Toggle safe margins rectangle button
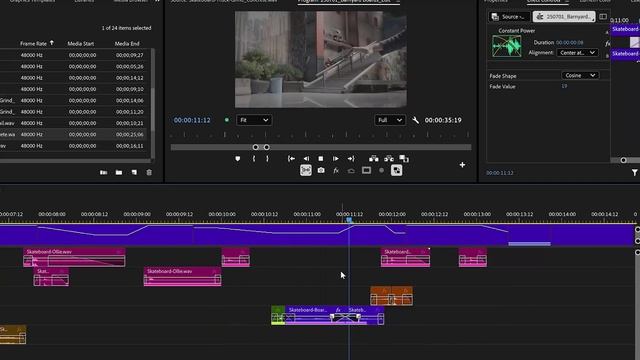Screen dimensions: 640x360 pos(367,170)
